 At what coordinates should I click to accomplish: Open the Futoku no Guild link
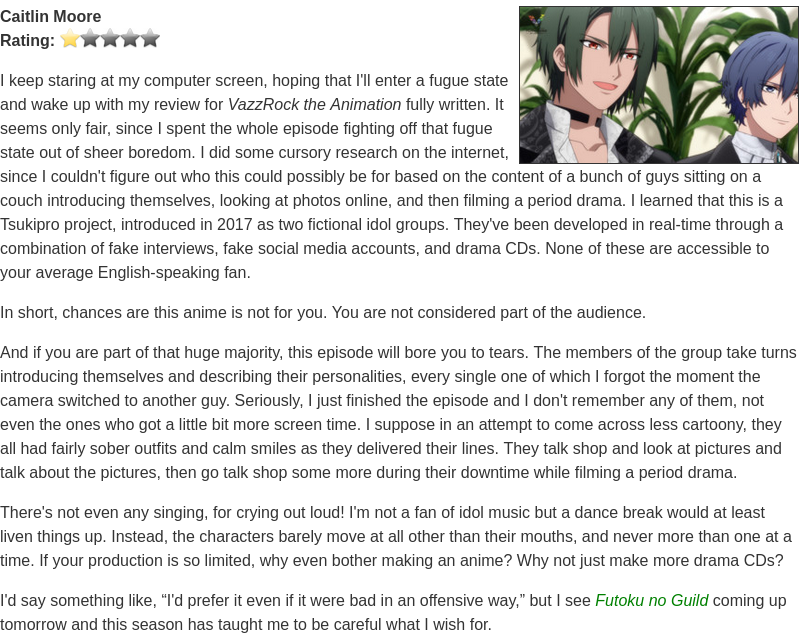tap(652, 600)
